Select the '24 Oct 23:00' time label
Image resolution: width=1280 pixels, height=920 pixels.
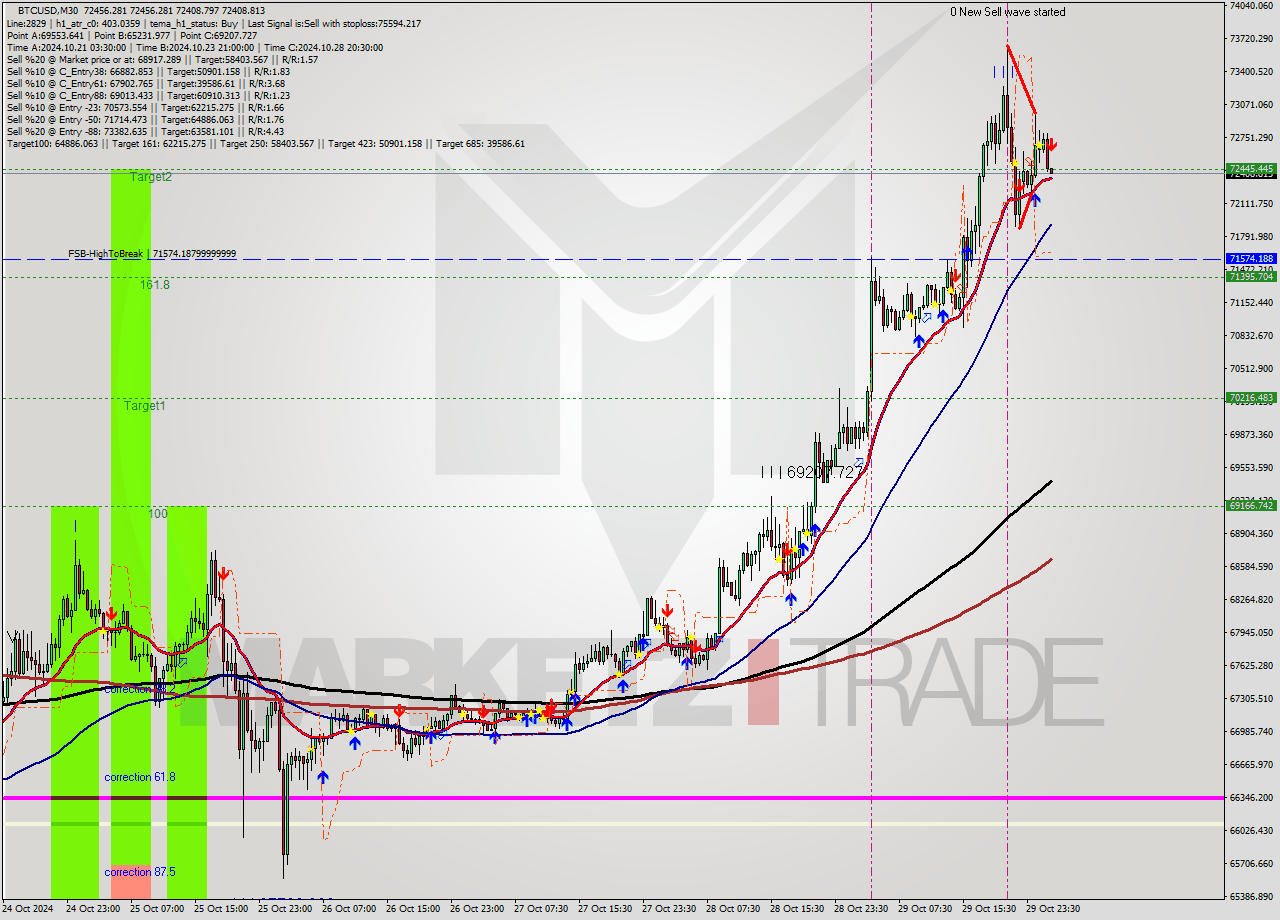pos(93,909)
